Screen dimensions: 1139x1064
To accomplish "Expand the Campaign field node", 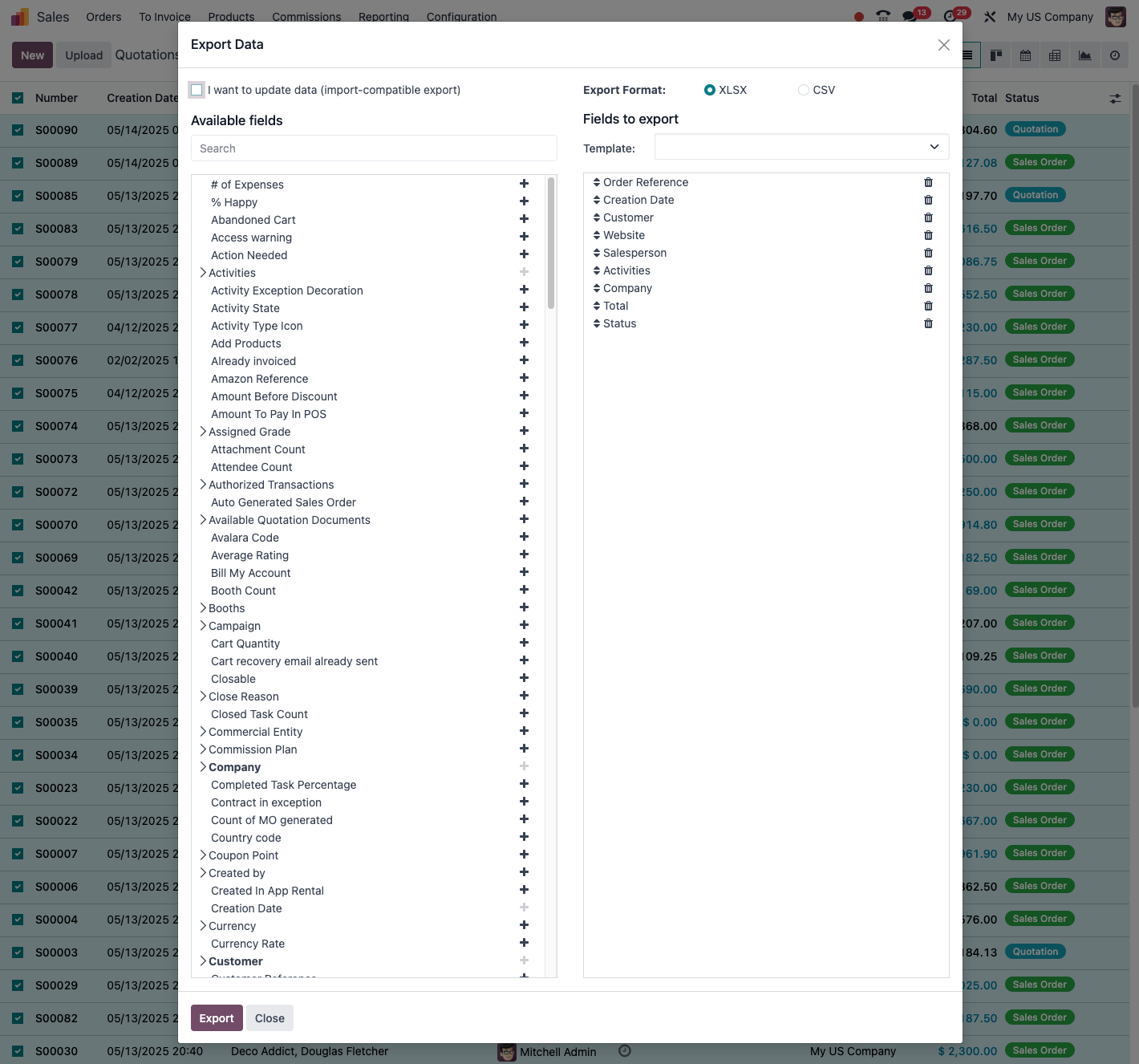I will click(x=203, y=626).
